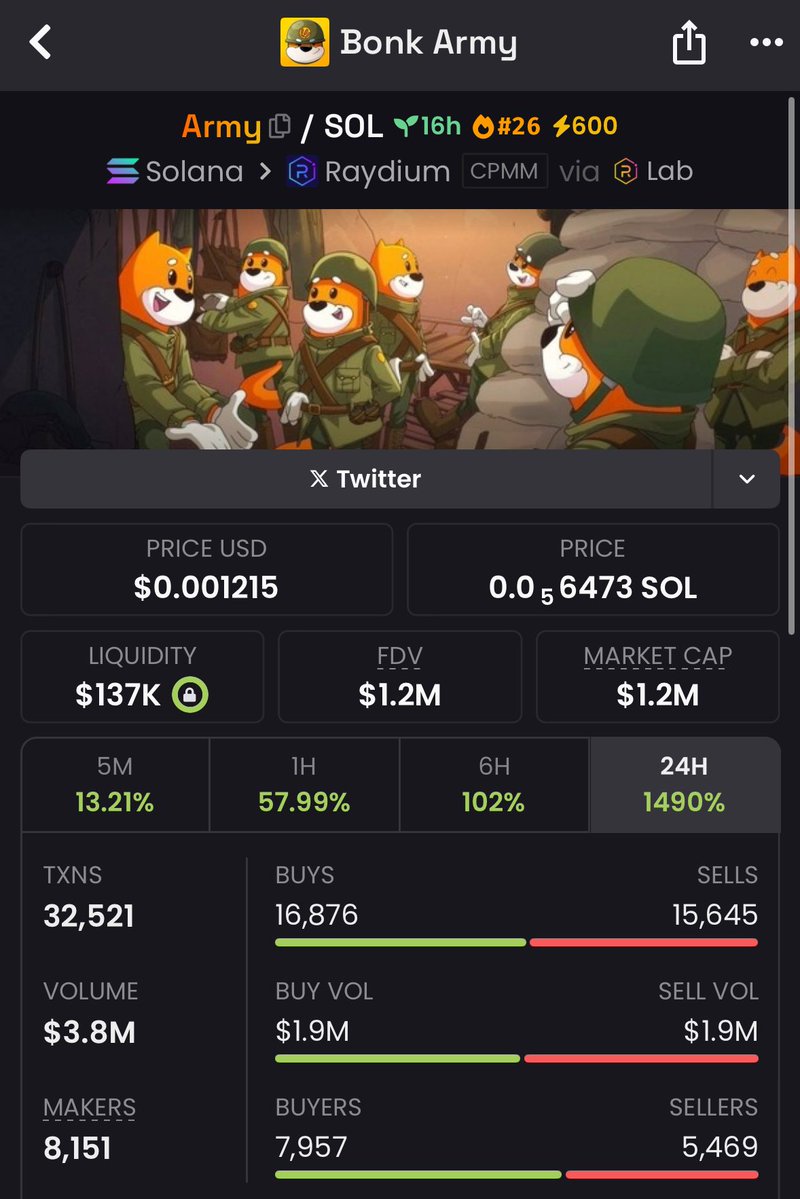The image size is (800, 1199).
Task: Expand the links dropdown beside Twitter
Action: [746, 479]
